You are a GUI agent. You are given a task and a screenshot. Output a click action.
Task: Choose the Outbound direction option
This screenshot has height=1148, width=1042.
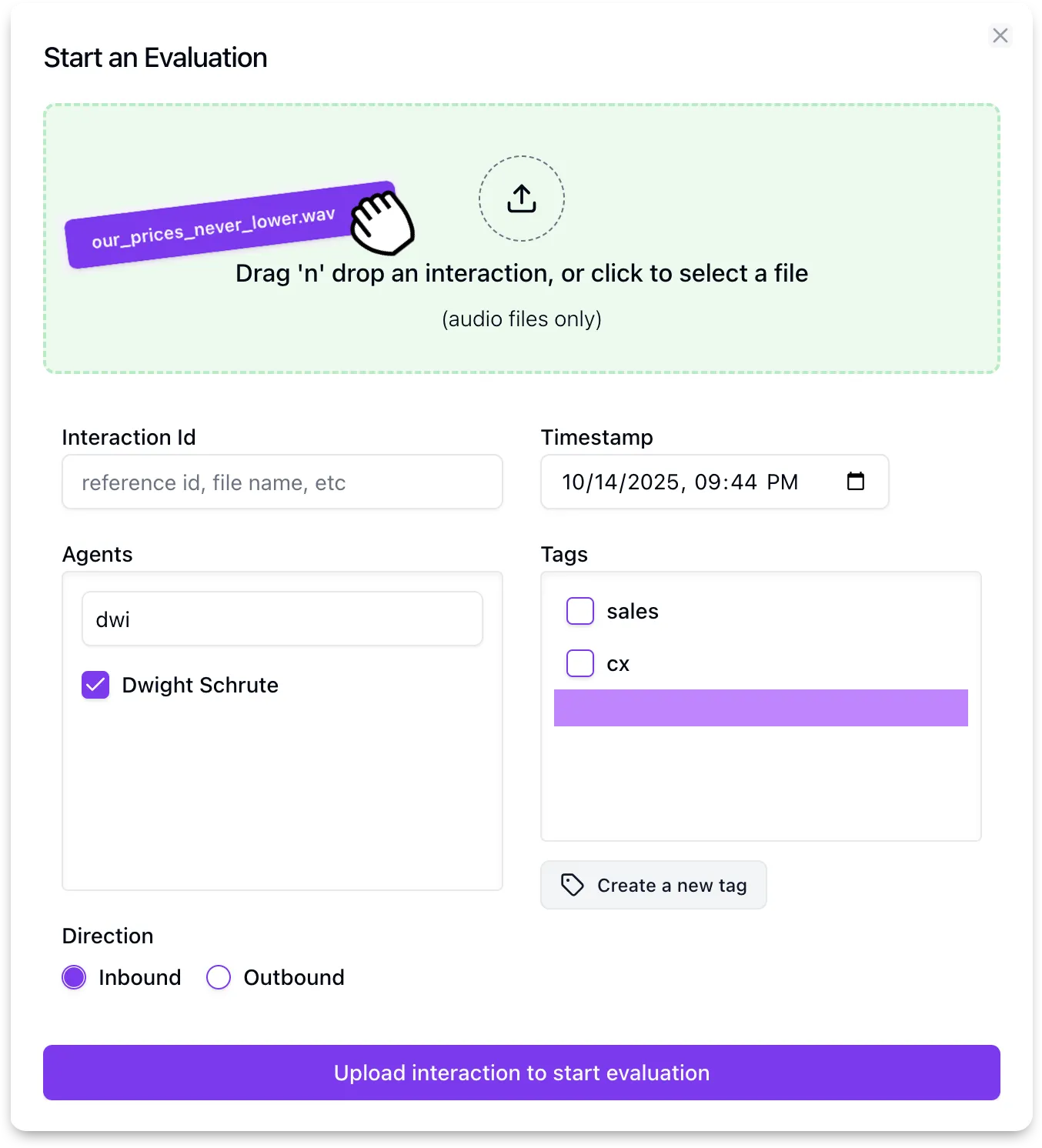click(219, 977)
